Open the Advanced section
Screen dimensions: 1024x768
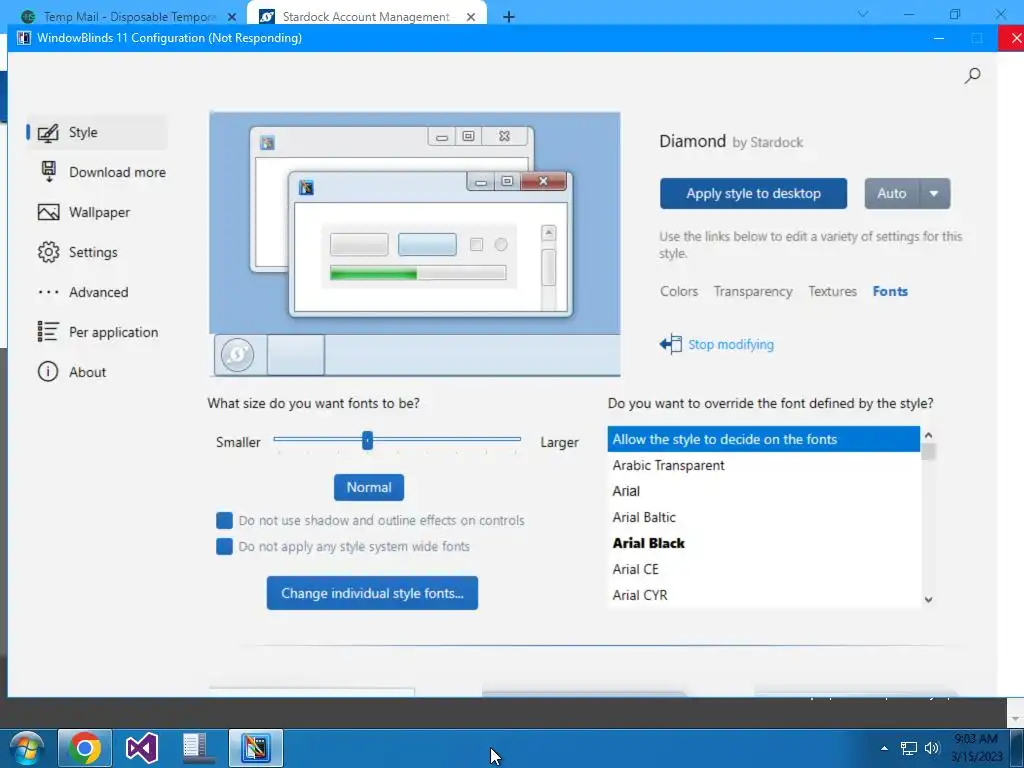click(x=99, y=292)
